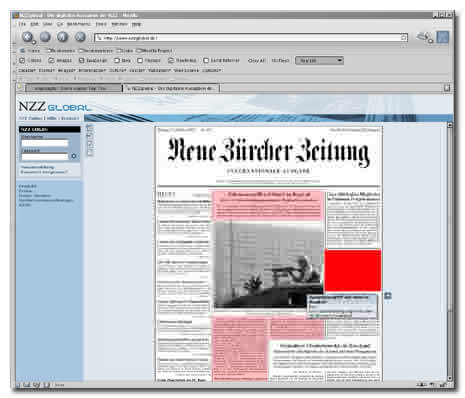The image size is (465, 398).
Task: Open the Information menu on the developer toolbar
Action: pyautogui.click(x=92, y=70)
